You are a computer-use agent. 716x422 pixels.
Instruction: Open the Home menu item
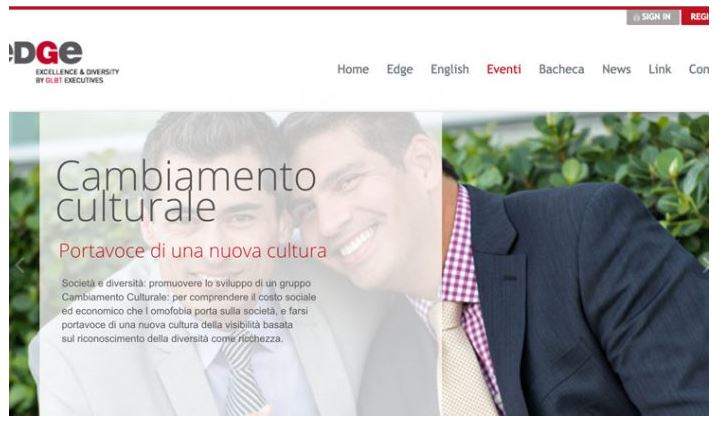click(353, 69)
